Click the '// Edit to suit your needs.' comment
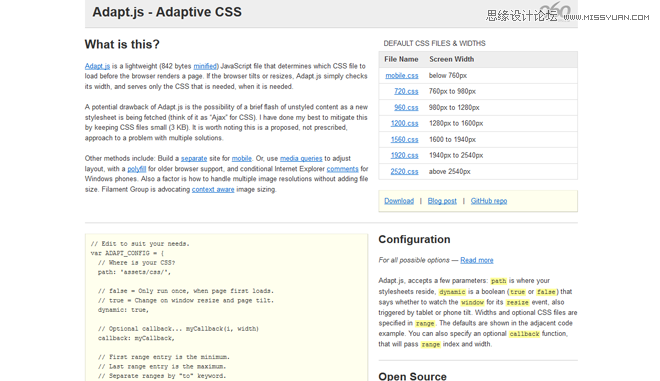Image resolution: width=660 pixels, height=381 pixels. [140, 244]
